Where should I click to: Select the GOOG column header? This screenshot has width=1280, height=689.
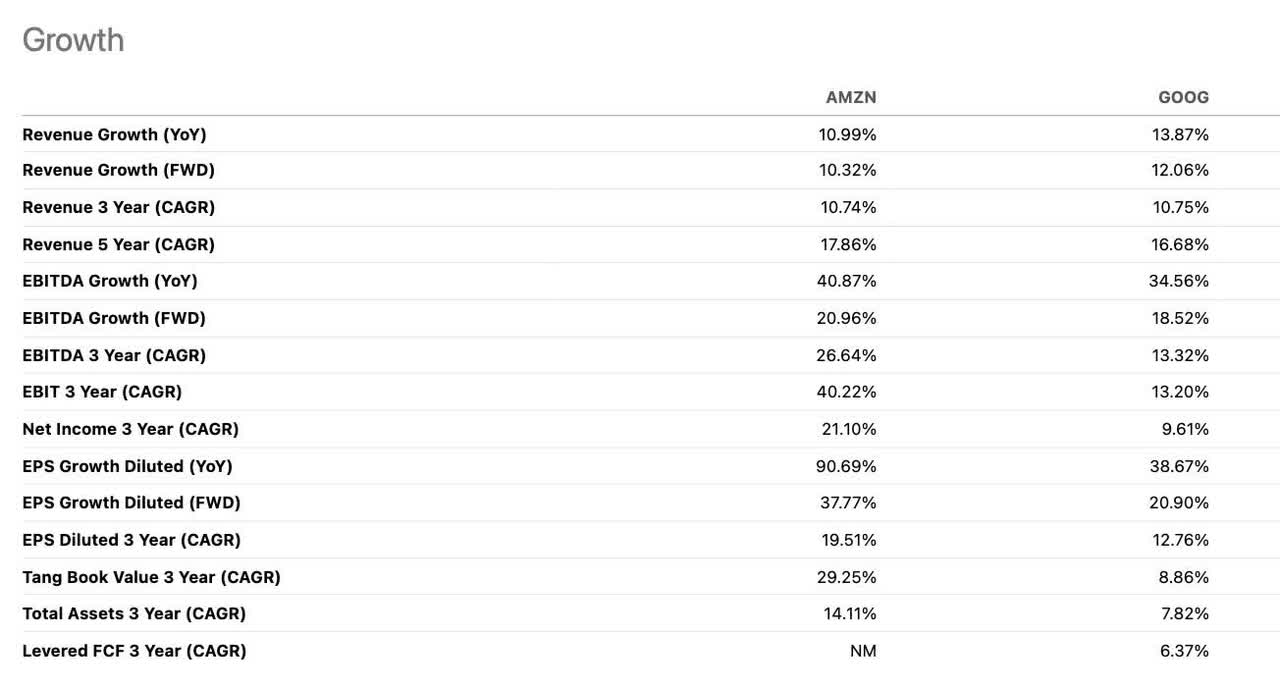pos(1183,97)
